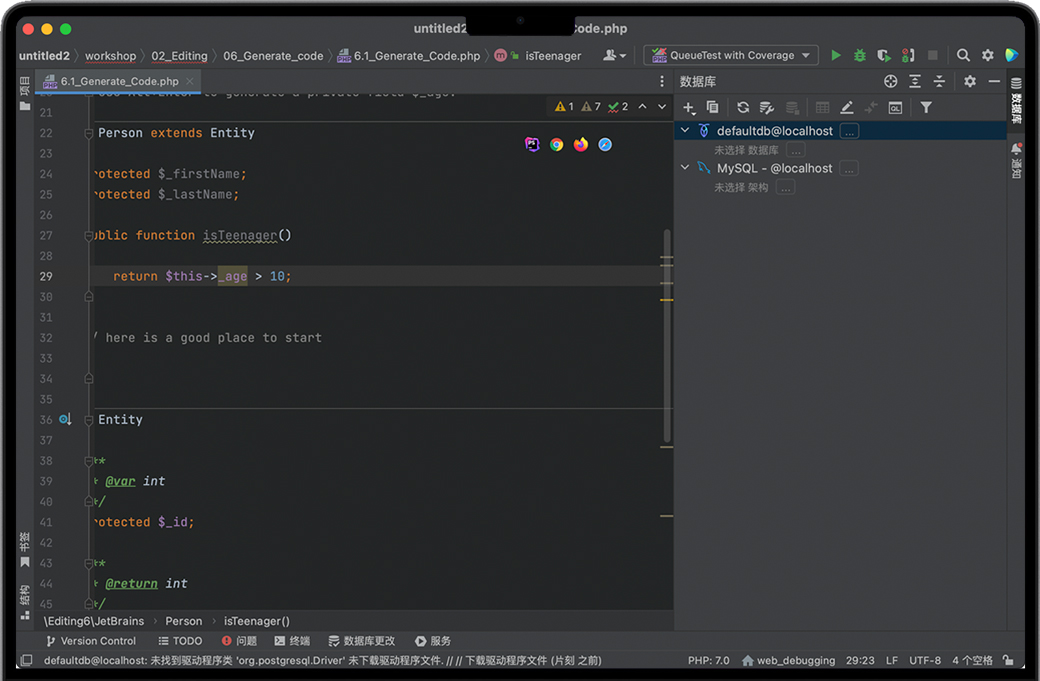
Task: Open database panel settings gear
Action: point(969,82)
